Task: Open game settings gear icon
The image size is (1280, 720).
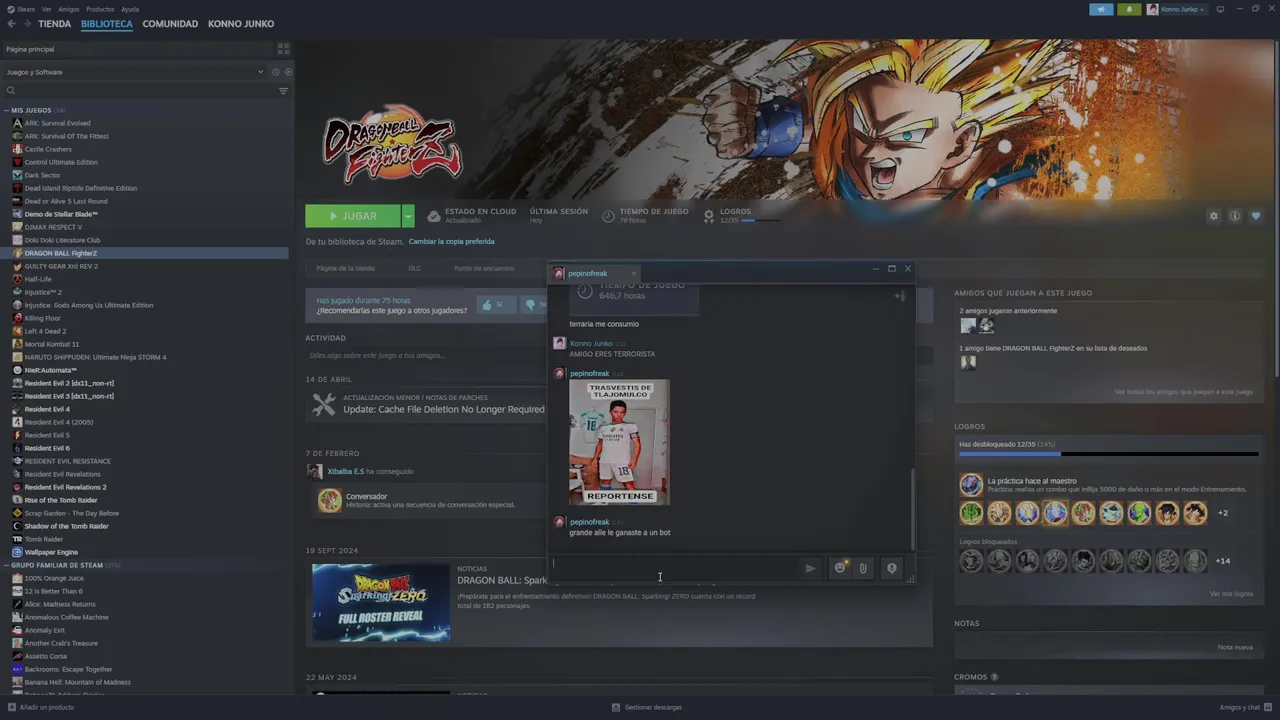Action: click(x=1214, y=216)
